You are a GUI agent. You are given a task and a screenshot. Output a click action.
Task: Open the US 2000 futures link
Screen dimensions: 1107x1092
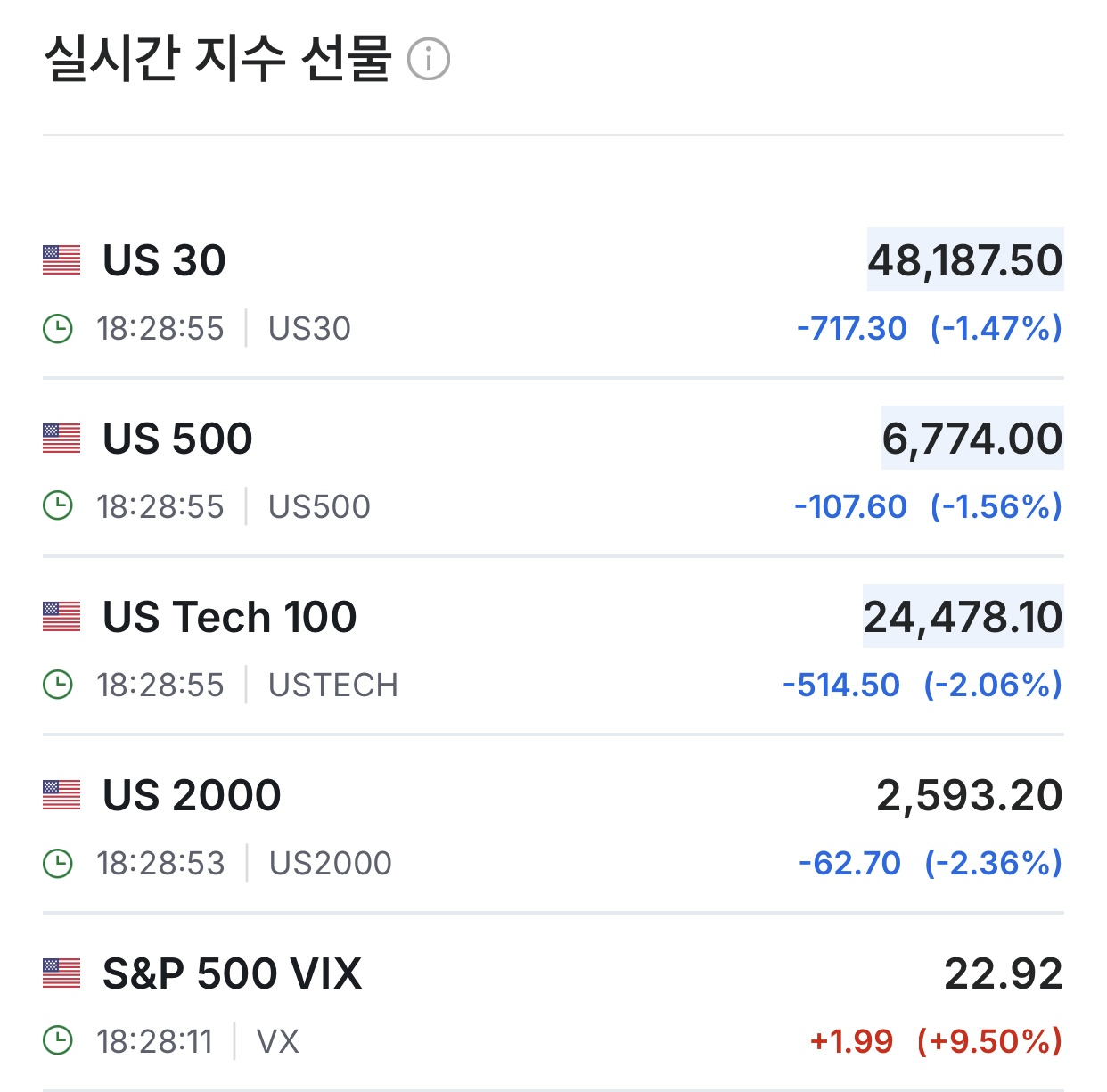pyautogui.click(x=192, y=795)
